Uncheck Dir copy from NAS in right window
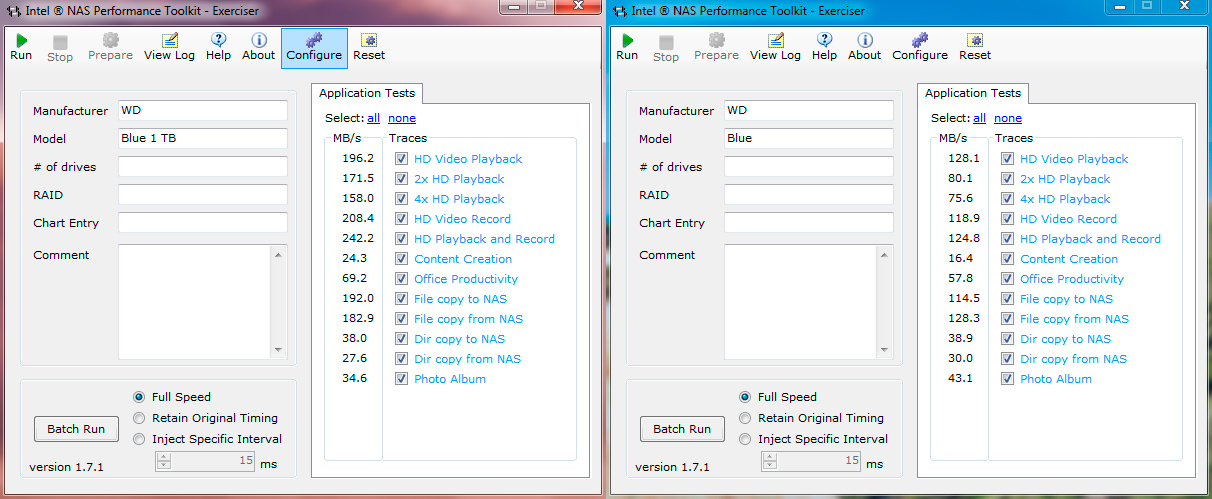Image resolution: width=1212 pixels, height=499 pixels. click(1007, 359)
